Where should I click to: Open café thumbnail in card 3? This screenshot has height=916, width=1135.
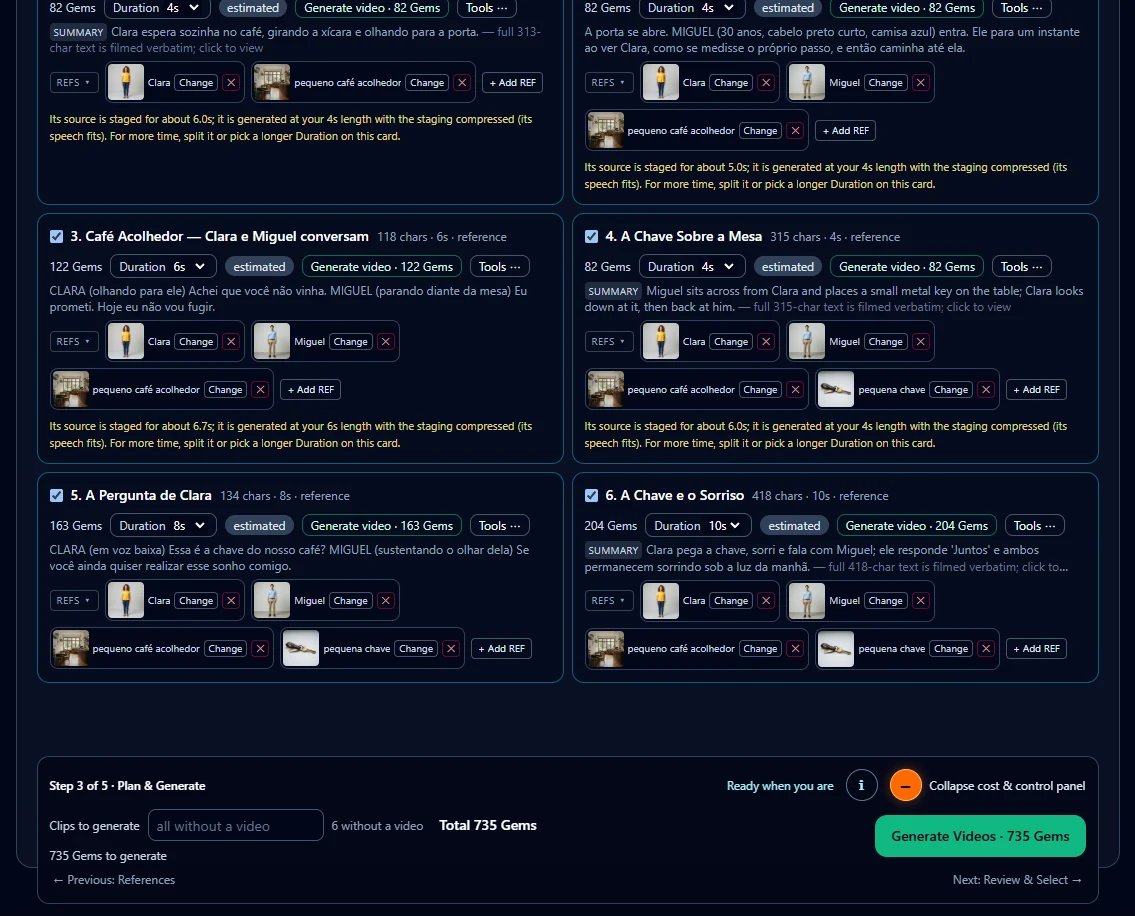pyautogui.click(x=71, y=390)
